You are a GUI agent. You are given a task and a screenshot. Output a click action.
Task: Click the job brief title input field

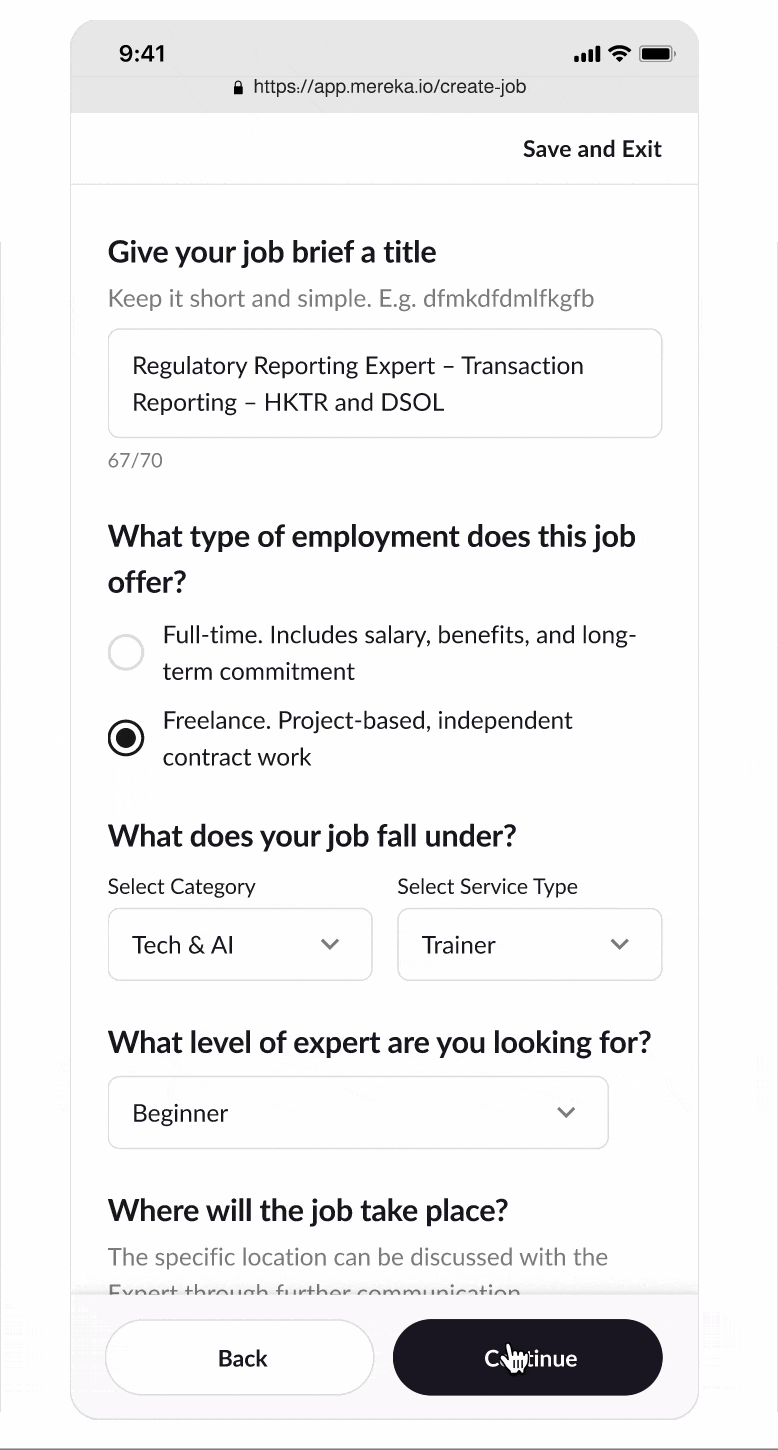(x=384, y=384)
